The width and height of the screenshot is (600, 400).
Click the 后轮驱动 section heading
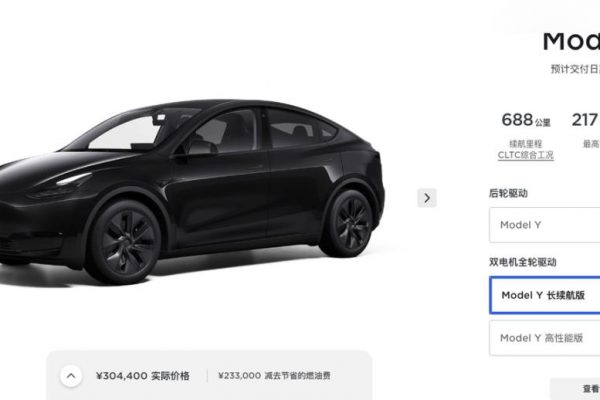508,193
